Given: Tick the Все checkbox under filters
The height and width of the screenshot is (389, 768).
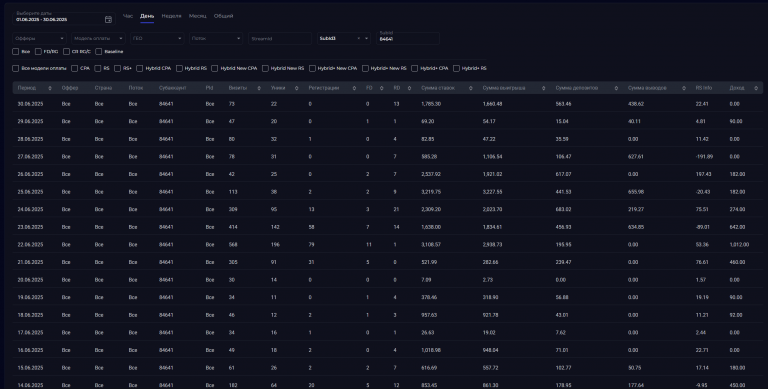Looking at the screenshot, I should click(16, 51).
